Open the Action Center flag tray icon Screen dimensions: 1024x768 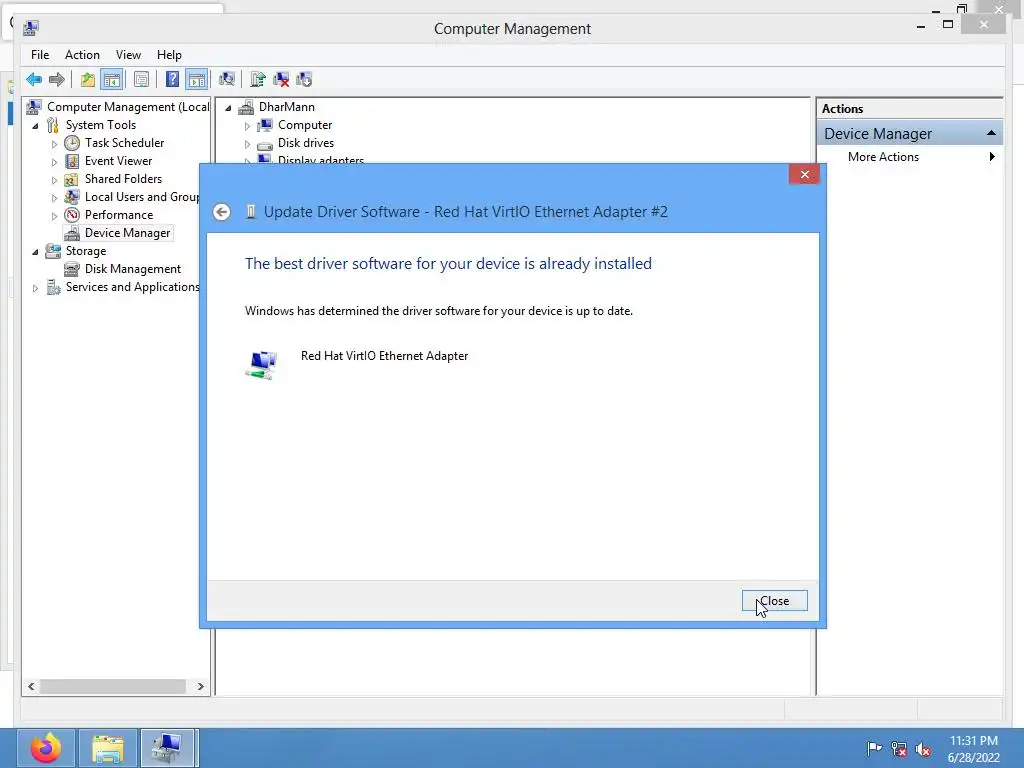tap(874, 749)
